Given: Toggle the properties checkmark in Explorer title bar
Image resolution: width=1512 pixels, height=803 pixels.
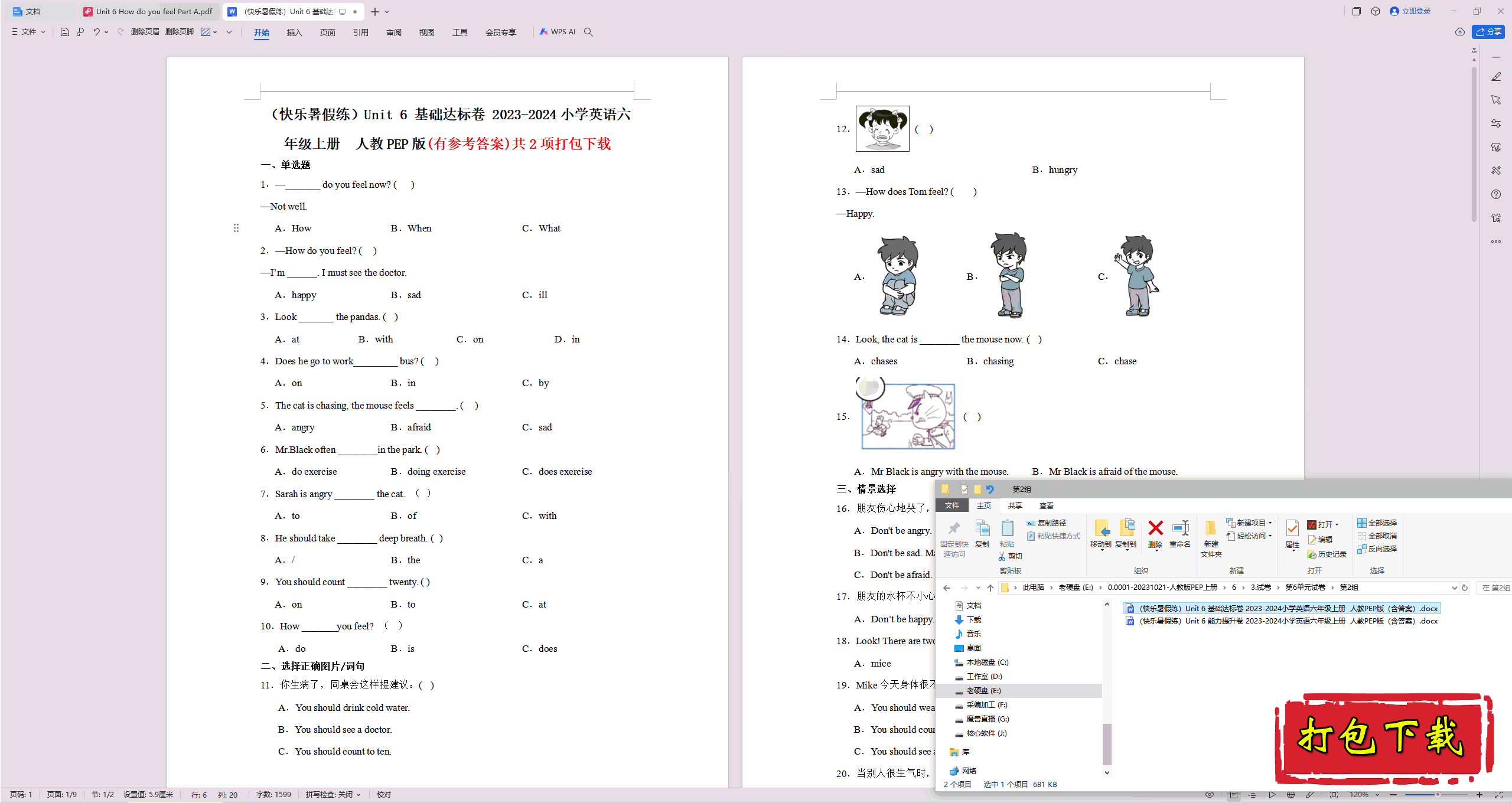Looking at the screenshot, I should click(964, 489).
